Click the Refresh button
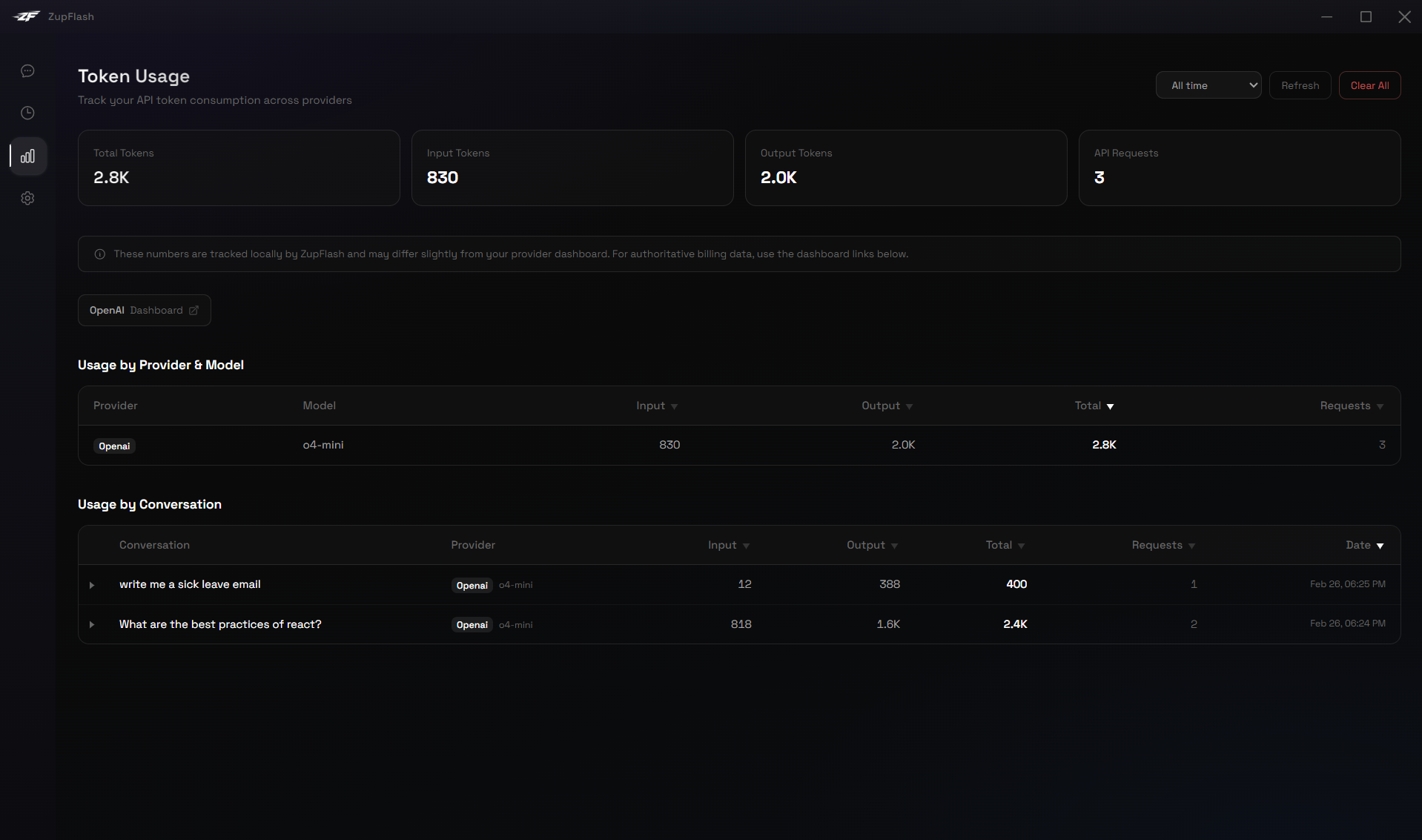This screenshot has height=840, width=1422. pyautogui.click(x=1300, y=85)
